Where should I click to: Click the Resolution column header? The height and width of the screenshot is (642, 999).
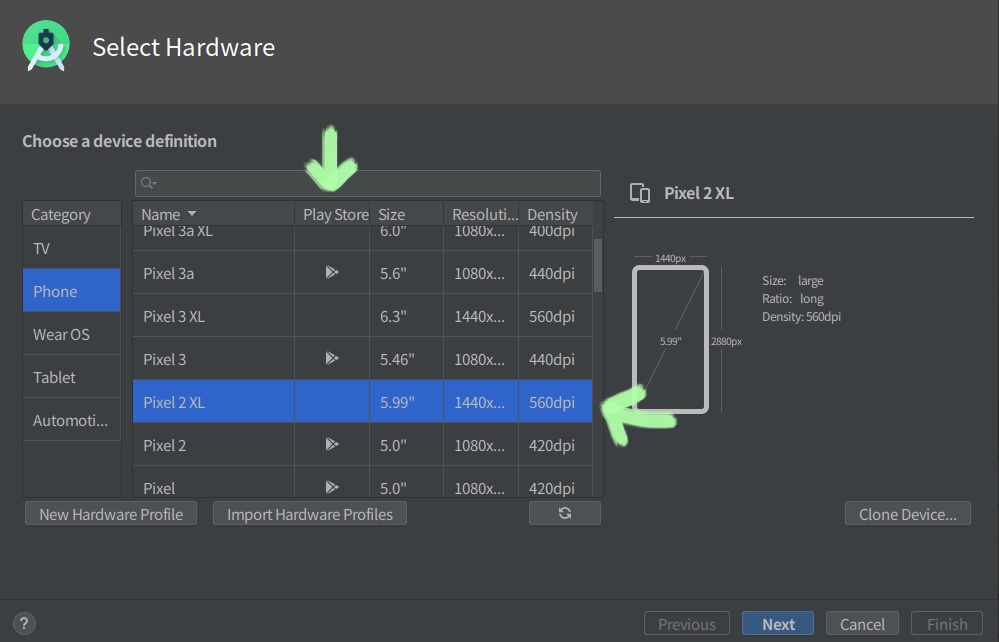481,214
